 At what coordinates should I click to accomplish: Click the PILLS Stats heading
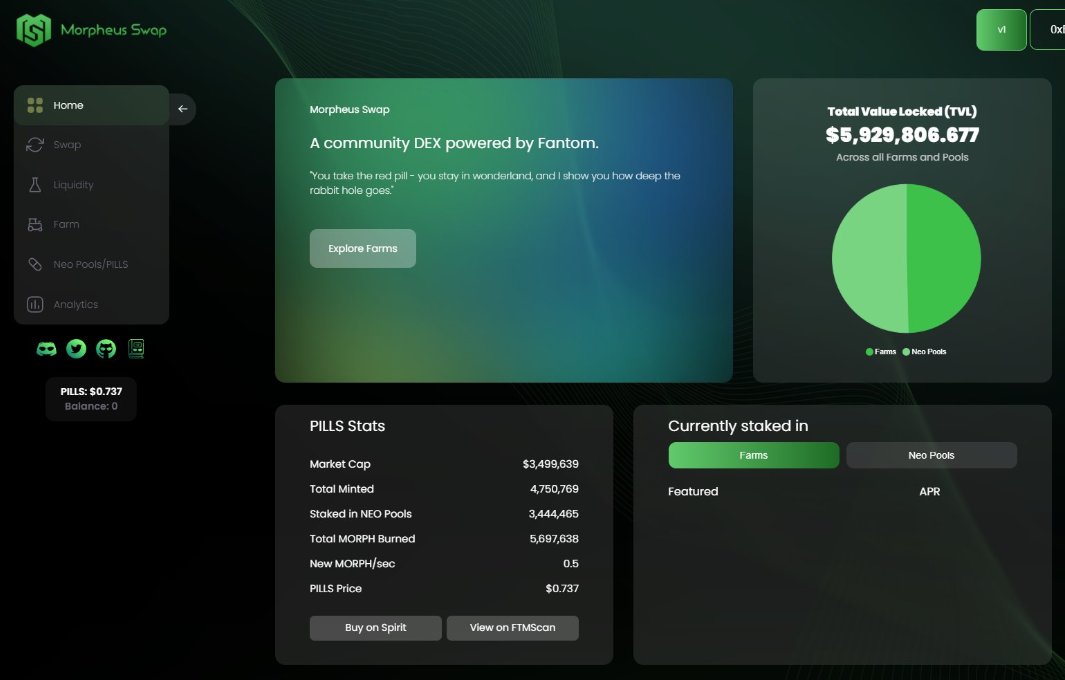click(x=347, y=426)
